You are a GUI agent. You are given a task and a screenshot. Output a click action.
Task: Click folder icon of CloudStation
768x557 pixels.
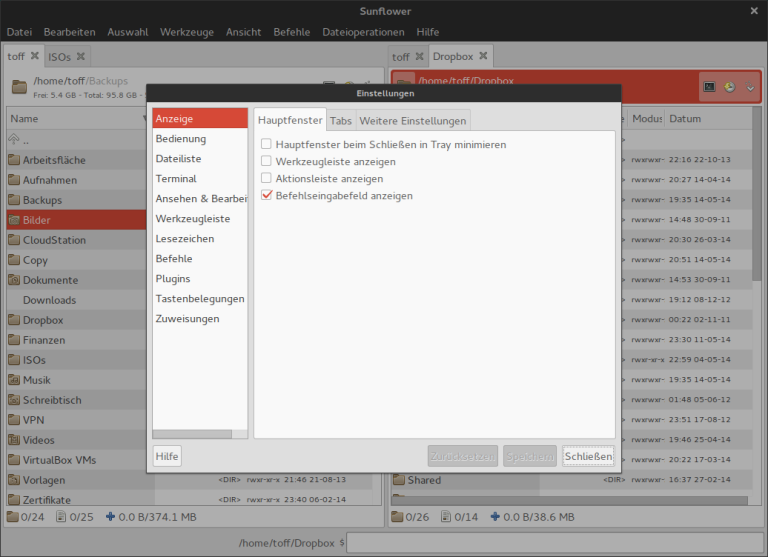pos(14,240)
